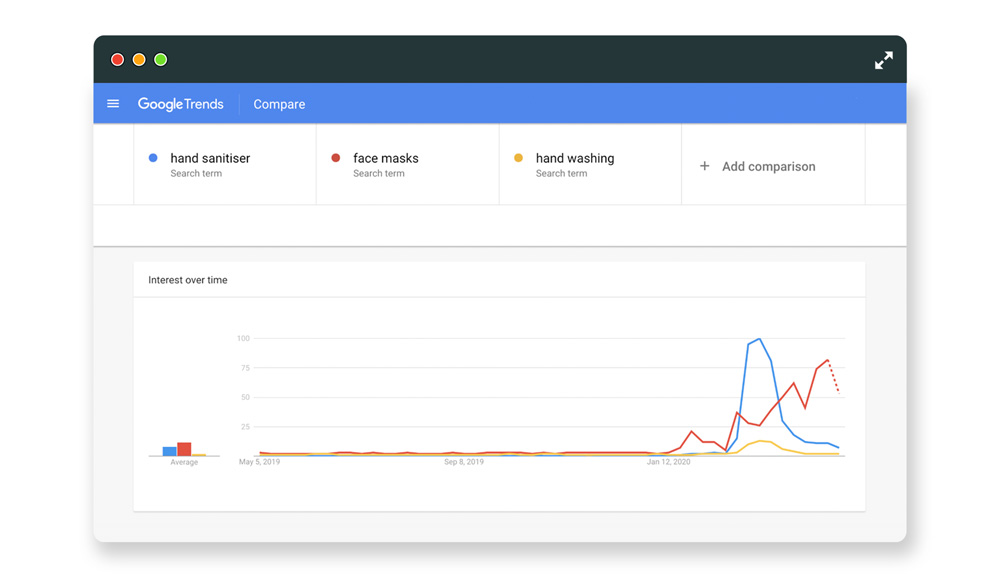Click the Google Trends logo
The width and height of the screenshot is (1000, 574).
click(180, 104)
